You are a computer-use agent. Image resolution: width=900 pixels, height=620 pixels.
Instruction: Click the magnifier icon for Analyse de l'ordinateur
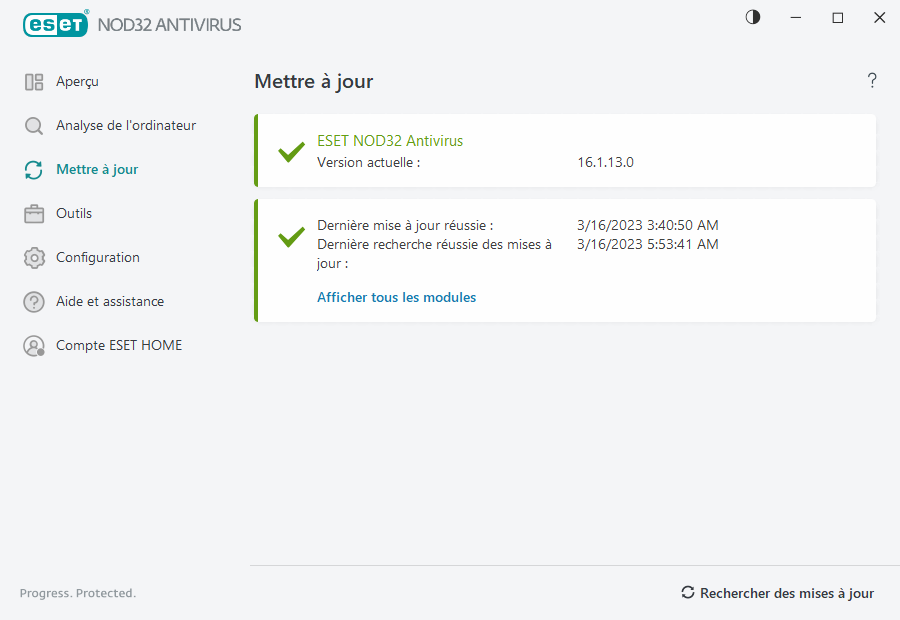pyautogui.click(x=34, y=126)
